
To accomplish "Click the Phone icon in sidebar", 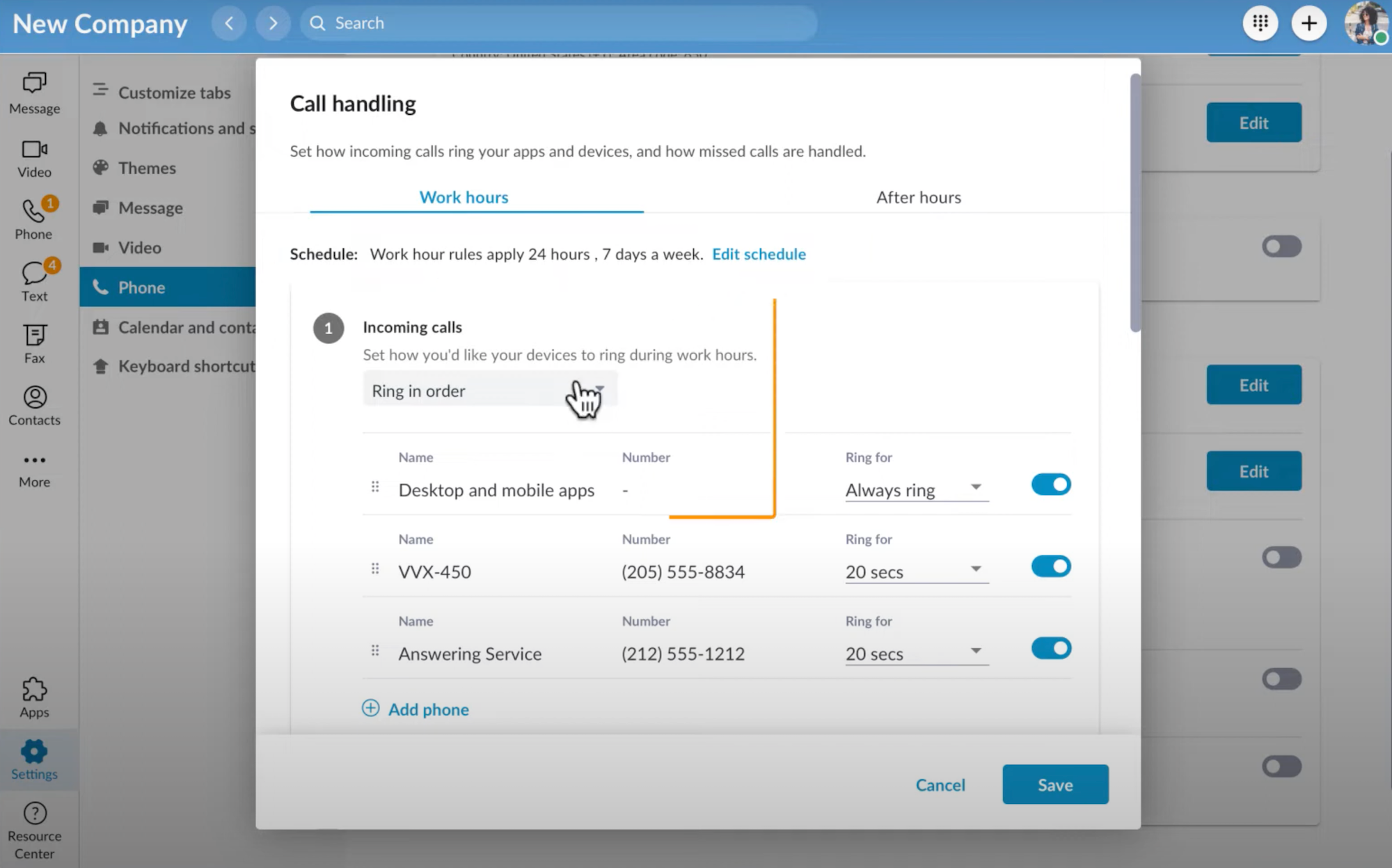I will coord(33,212).
